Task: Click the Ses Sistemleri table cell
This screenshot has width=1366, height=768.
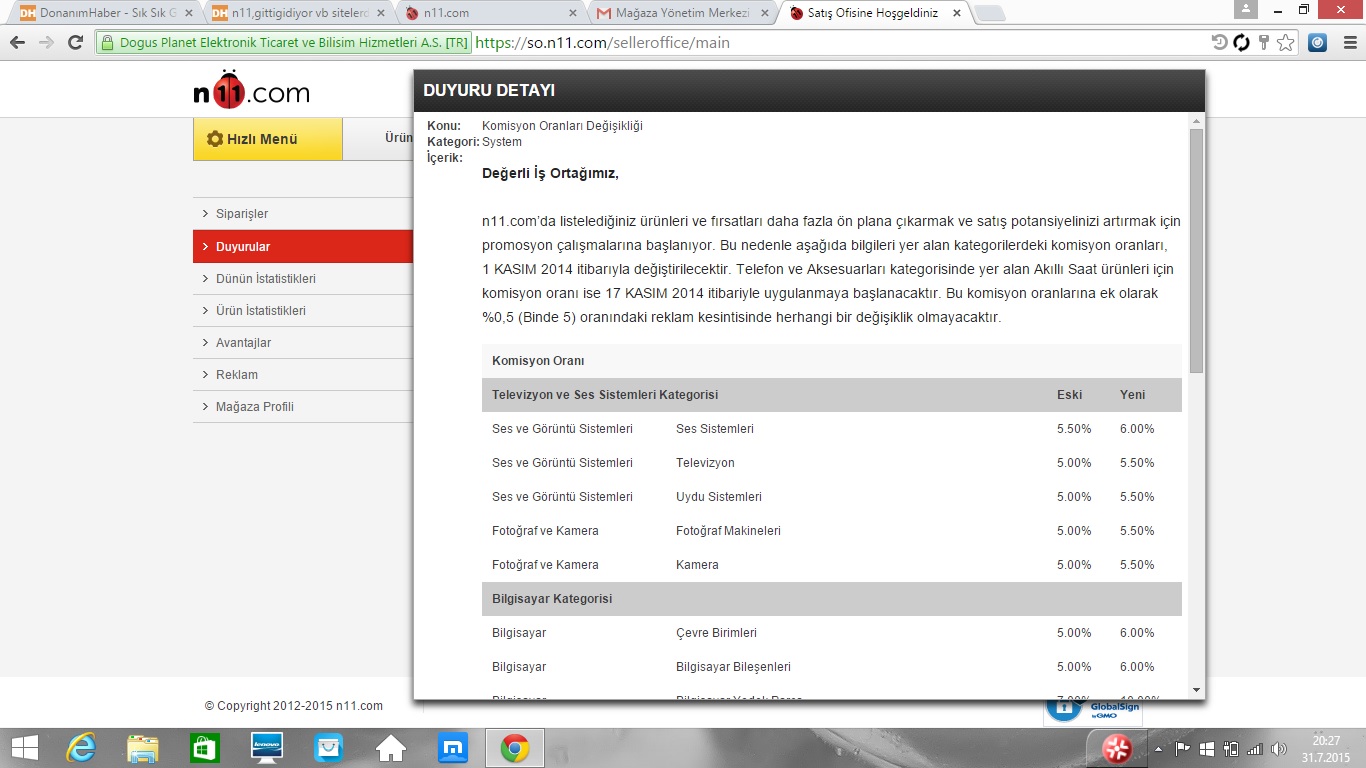Action: point(715,429)
